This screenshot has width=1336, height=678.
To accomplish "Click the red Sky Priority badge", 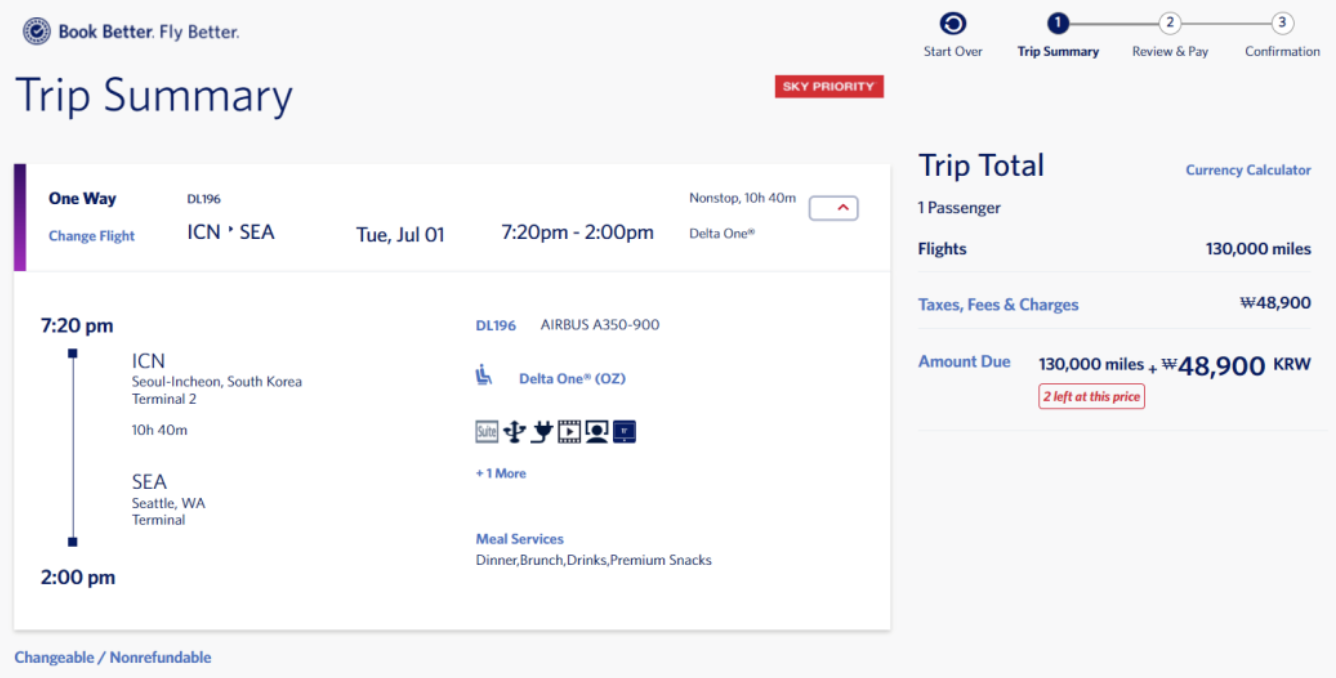I will [829, 87].
